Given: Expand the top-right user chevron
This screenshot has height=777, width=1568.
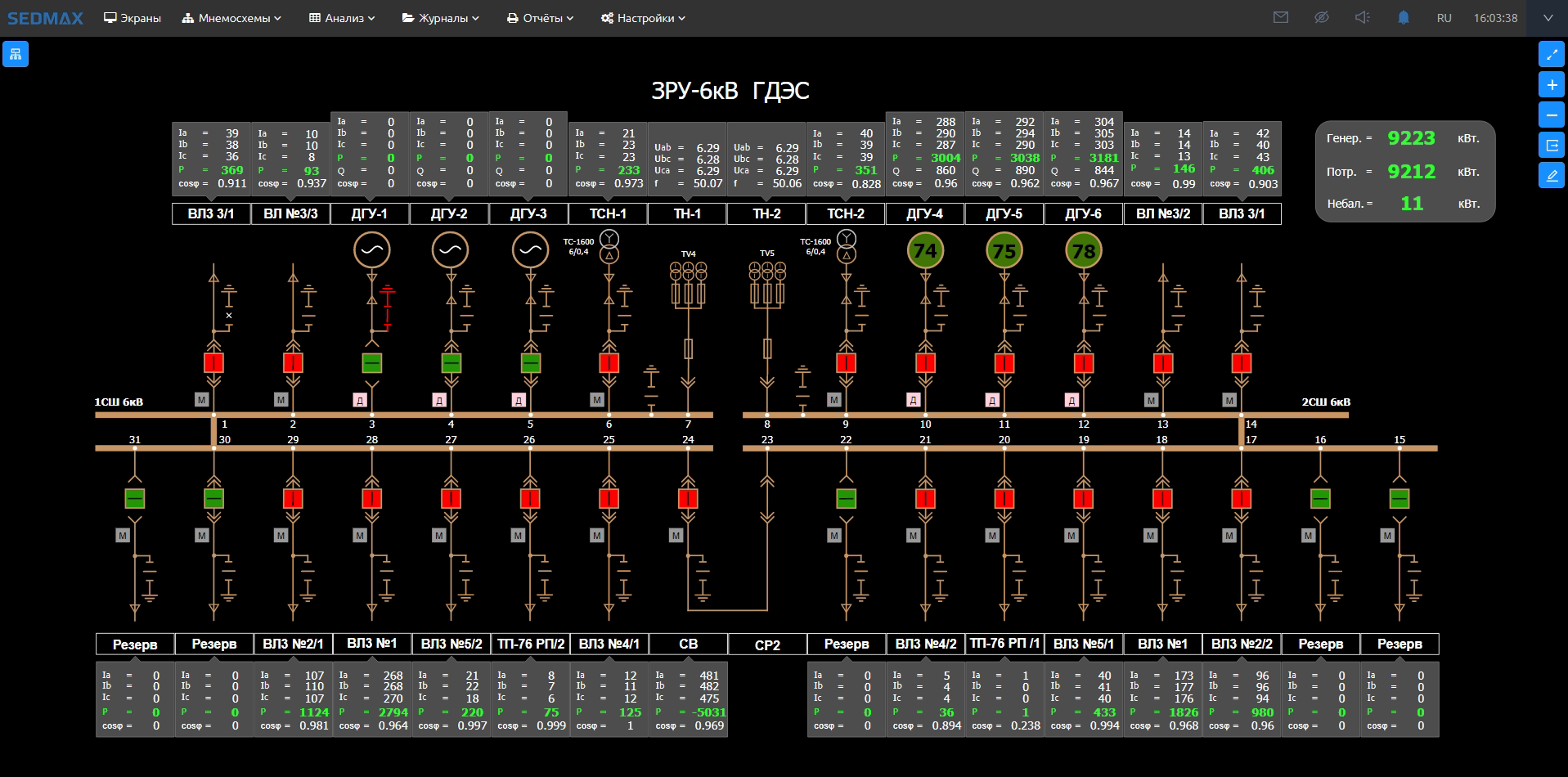Looking at the screenshot, I should point(1548,17).
